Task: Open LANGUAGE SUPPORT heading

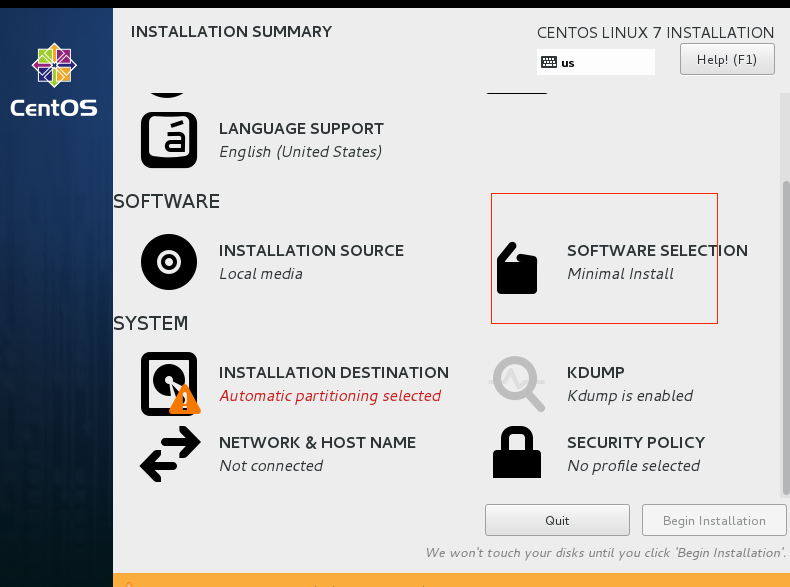Action: [301, 128]
